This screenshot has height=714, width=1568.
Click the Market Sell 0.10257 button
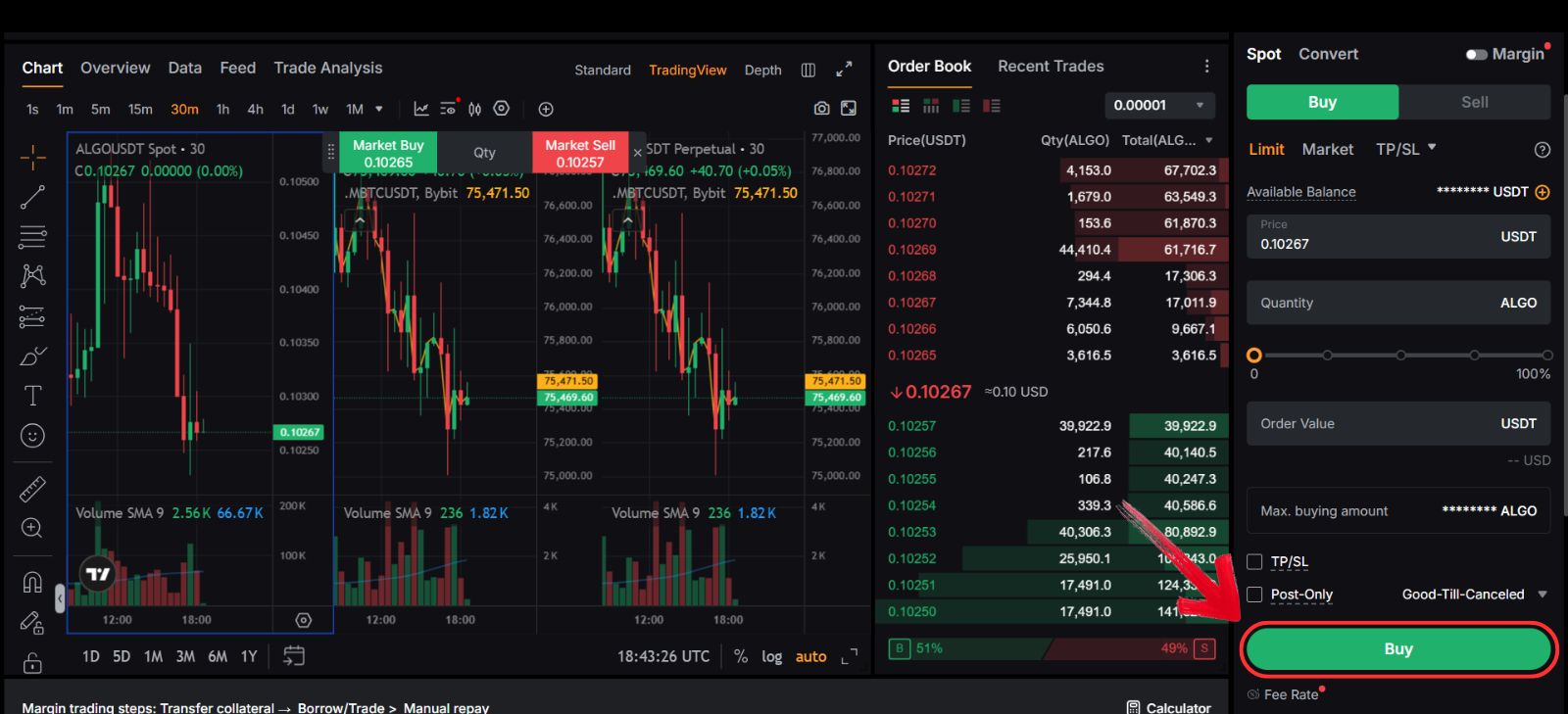click(x=580, y=153)
